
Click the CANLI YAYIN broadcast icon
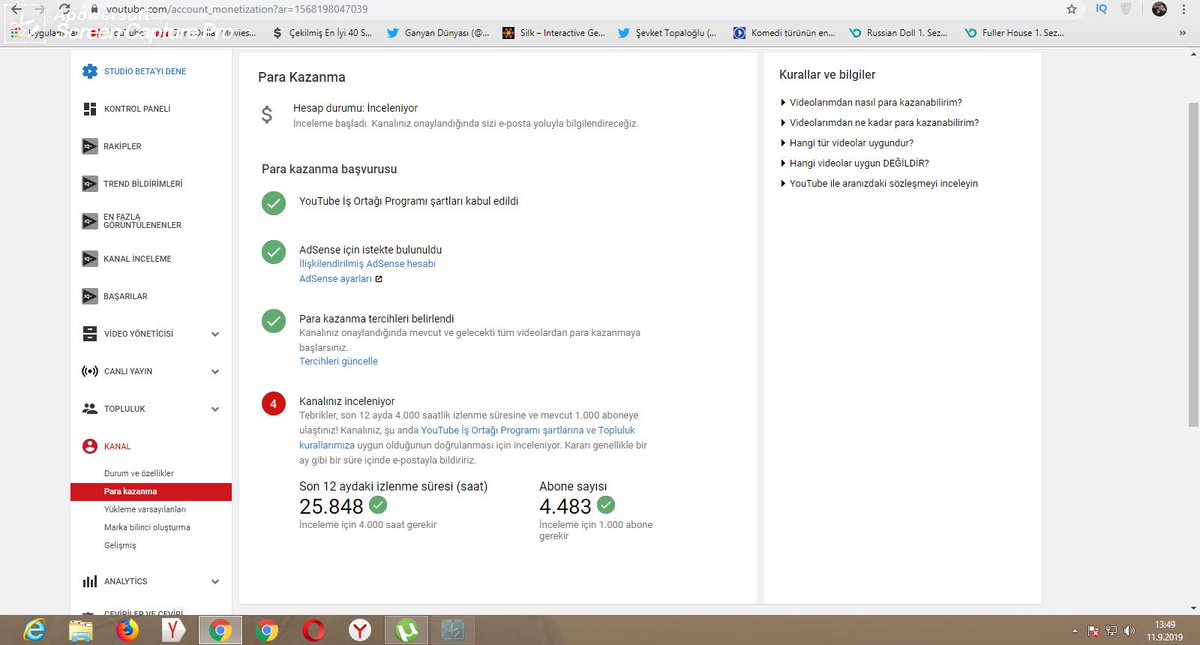(x=90, y=371)
